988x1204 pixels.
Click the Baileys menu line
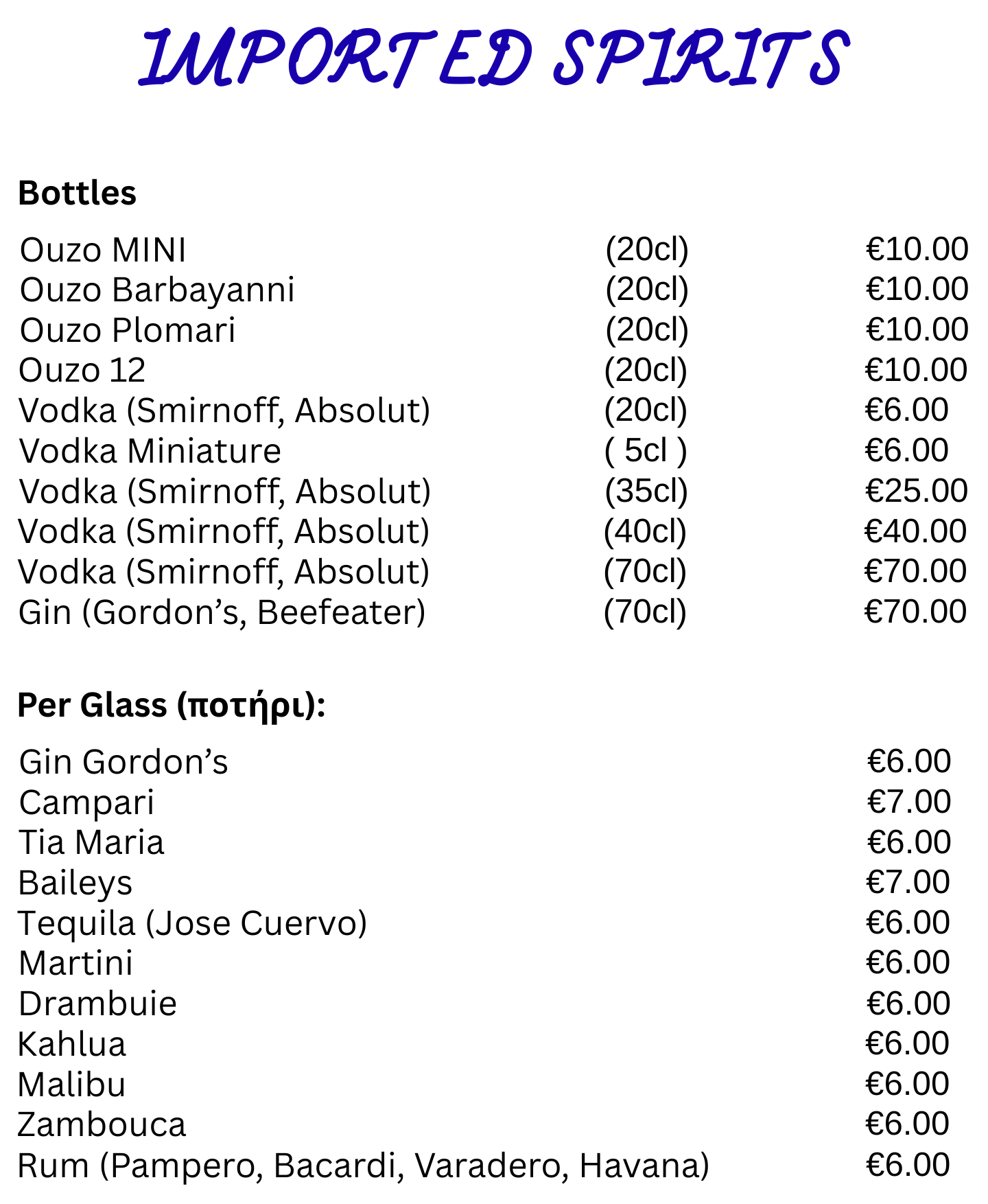[x=75, y=884]
